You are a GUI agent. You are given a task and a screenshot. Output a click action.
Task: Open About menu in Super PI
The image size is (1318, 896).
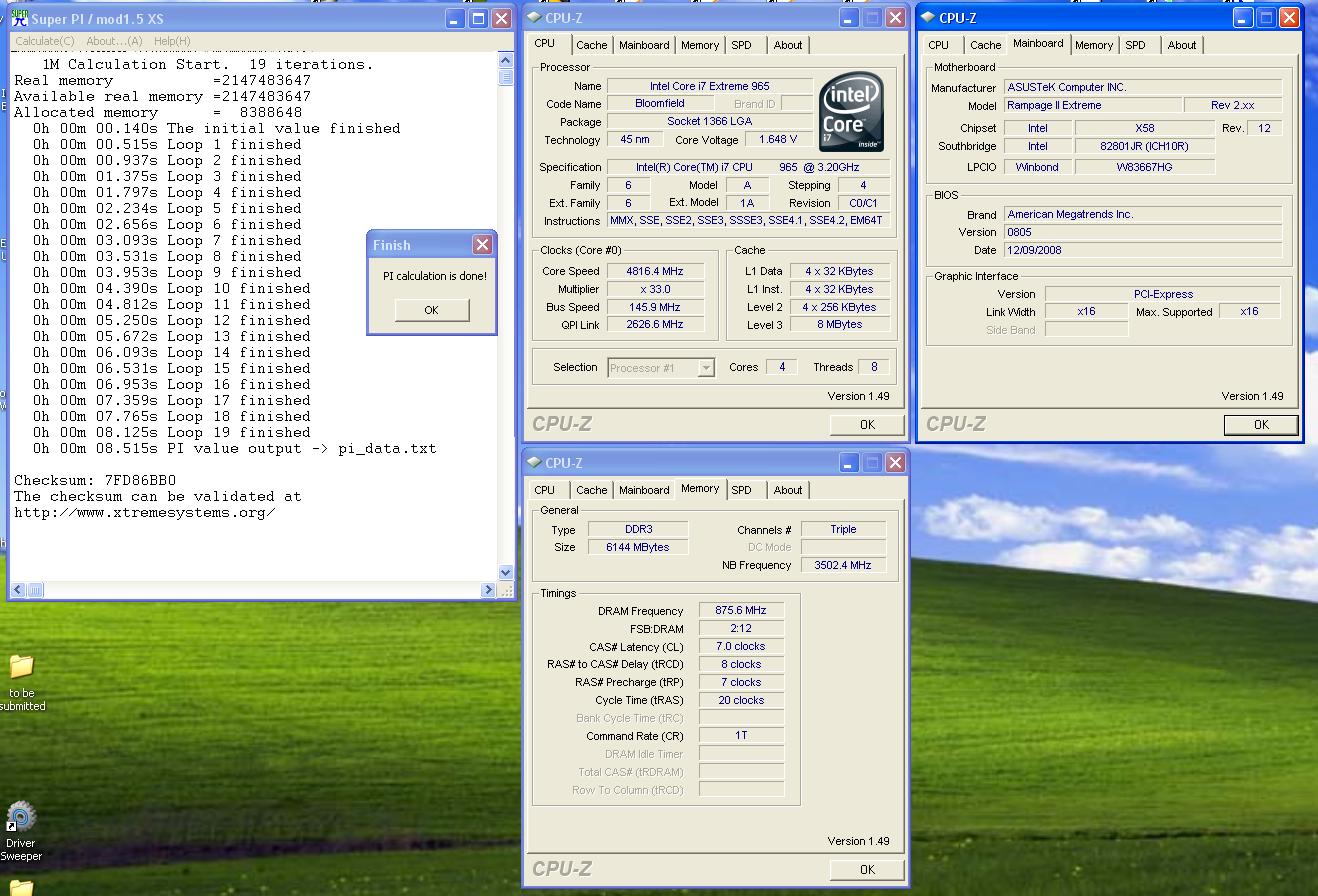[114, 41]
